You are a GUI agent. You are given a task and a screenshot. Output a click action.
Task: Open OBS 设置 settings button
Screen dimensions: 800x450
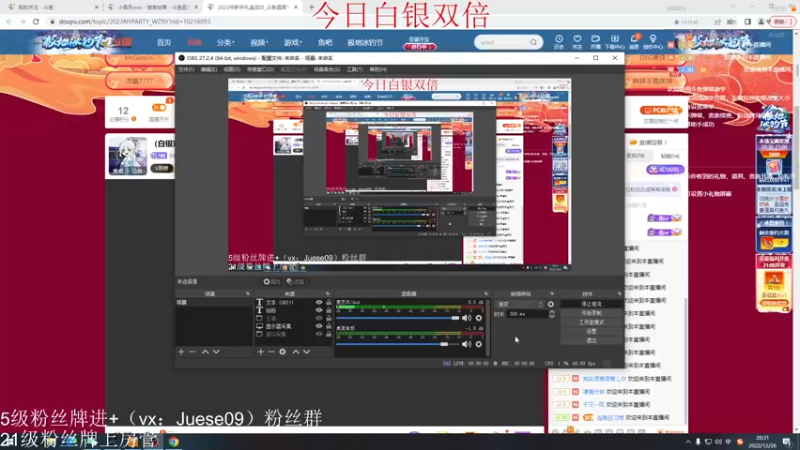tap(591, 331)
